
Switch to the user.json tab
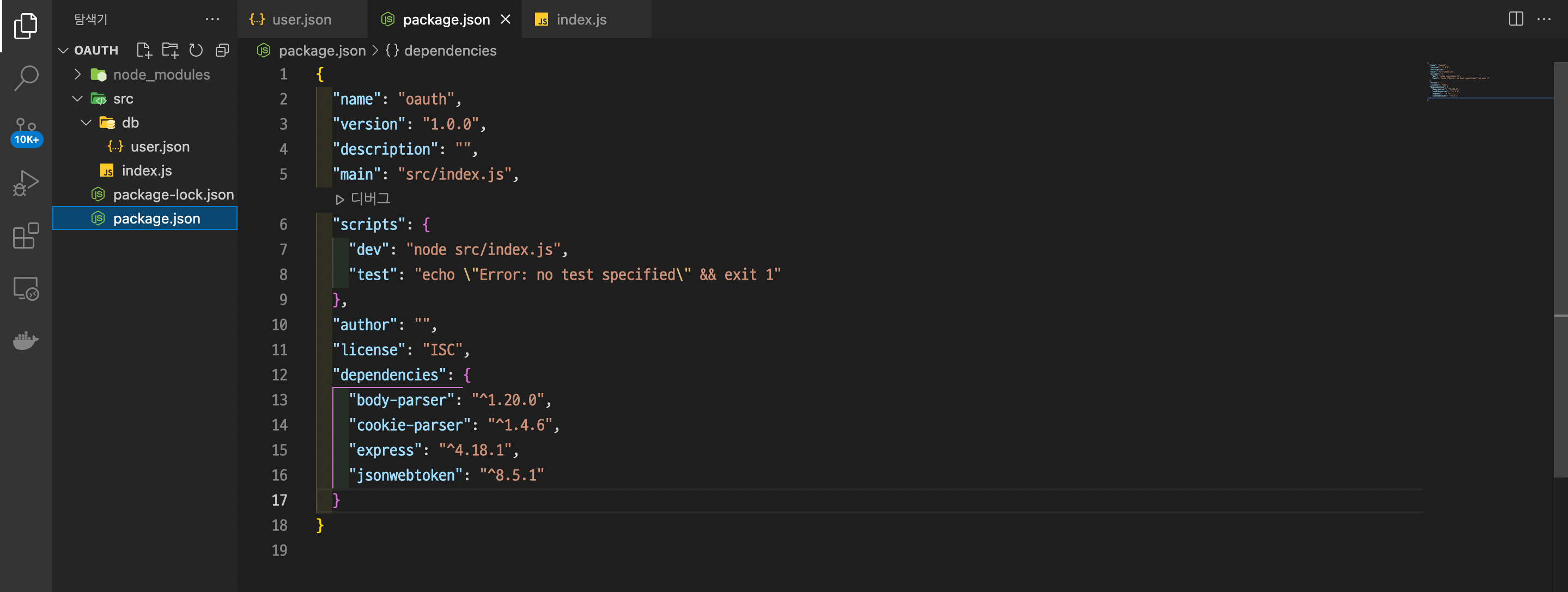(x=302, y=20)
